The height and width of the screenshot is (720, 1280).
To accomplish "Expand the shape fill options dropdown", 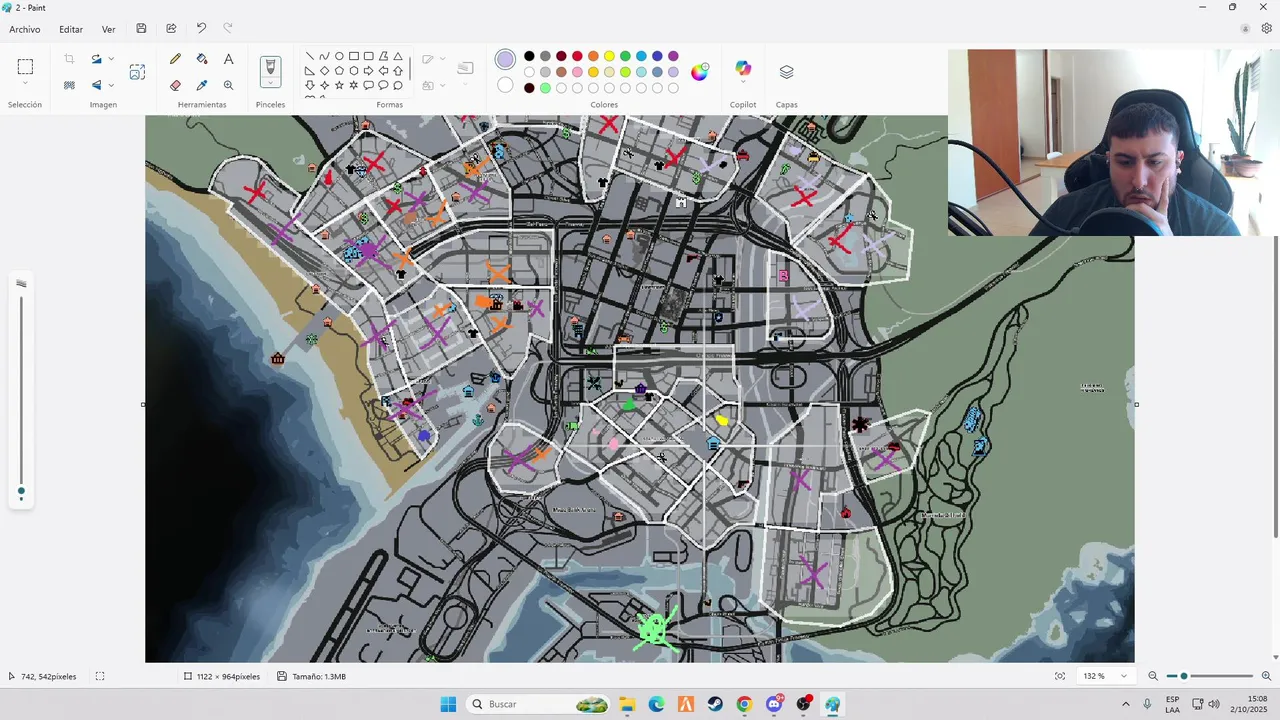I will pyautogui.click(x=443, y=85).
